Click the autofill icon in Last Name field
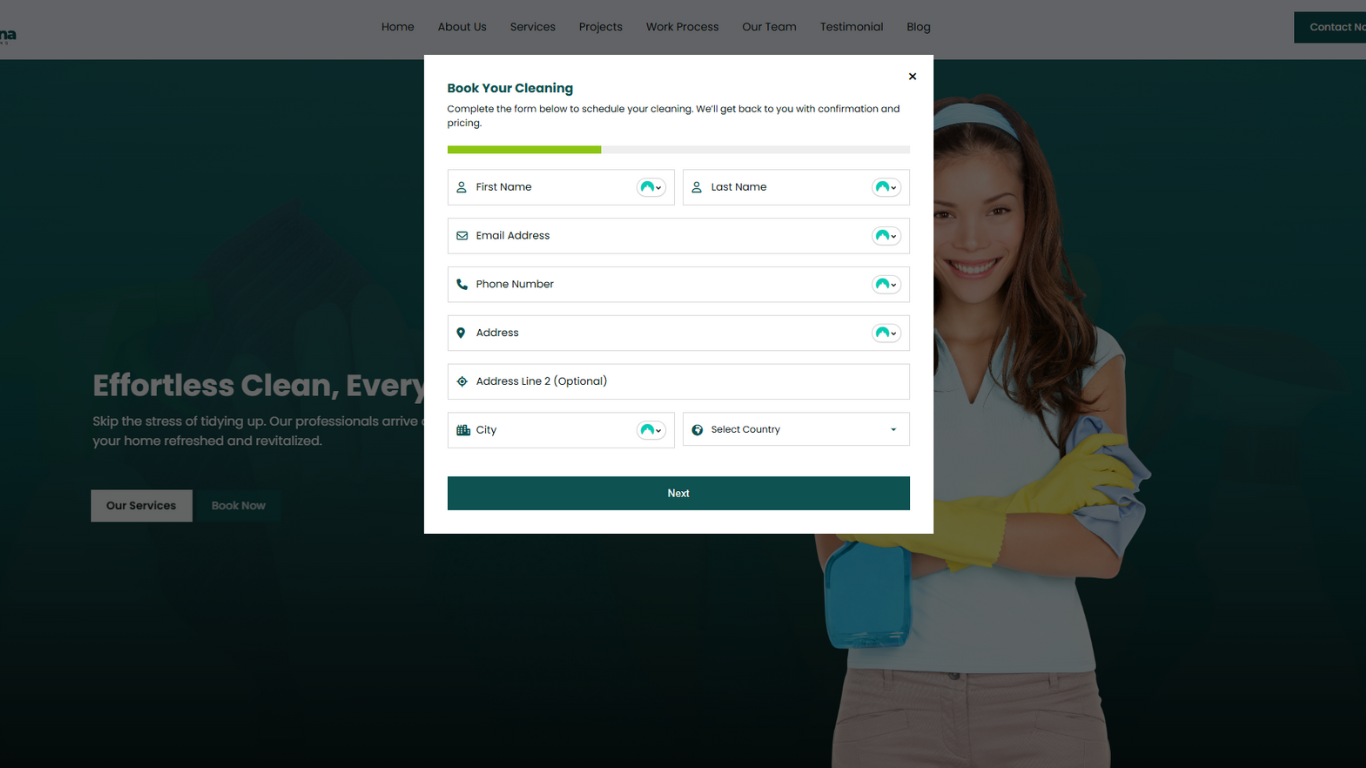The width and height of the screenshot is (1366, 768). coord(886,188)
